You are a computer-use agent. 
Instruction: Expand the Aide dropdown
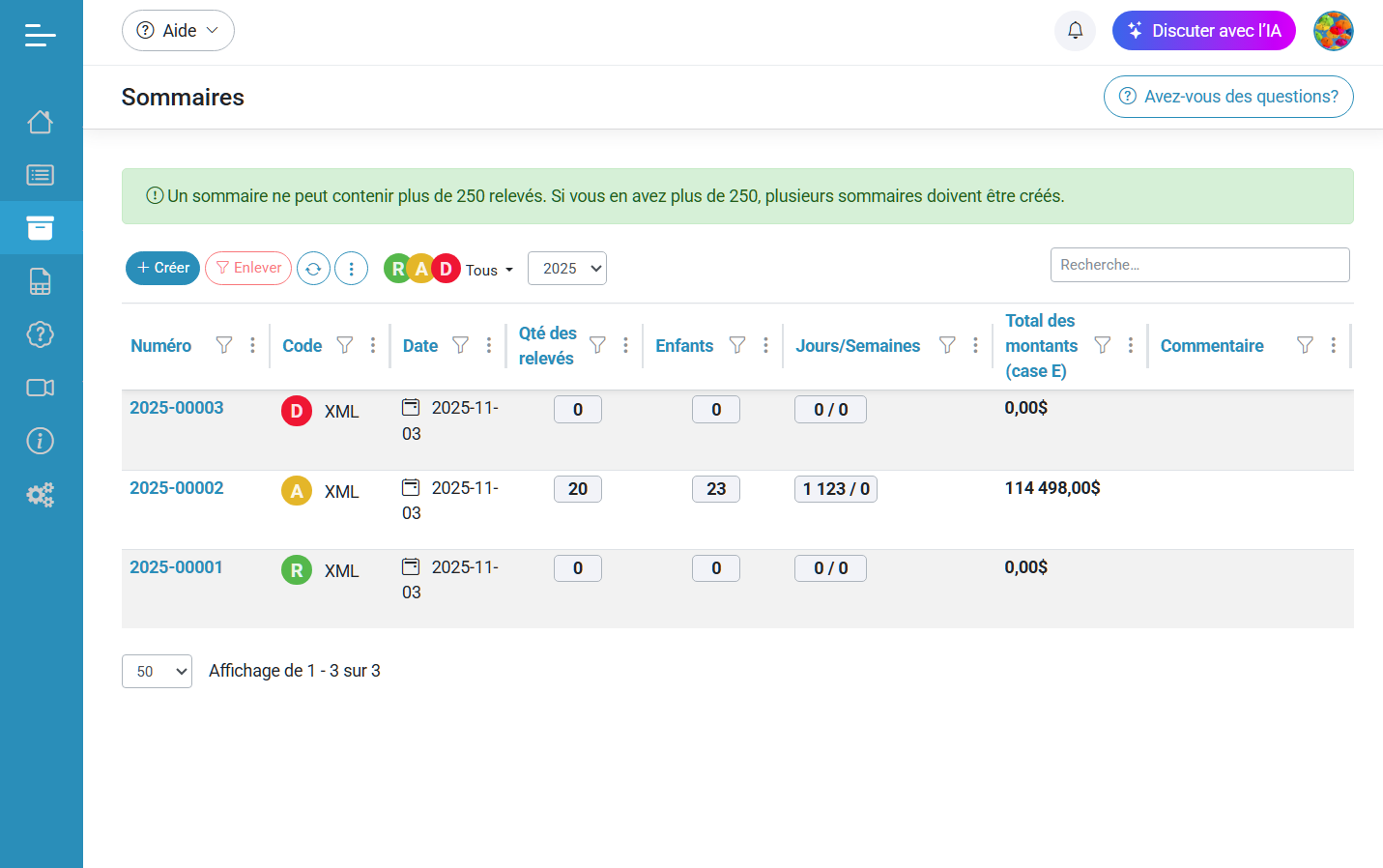178,31
